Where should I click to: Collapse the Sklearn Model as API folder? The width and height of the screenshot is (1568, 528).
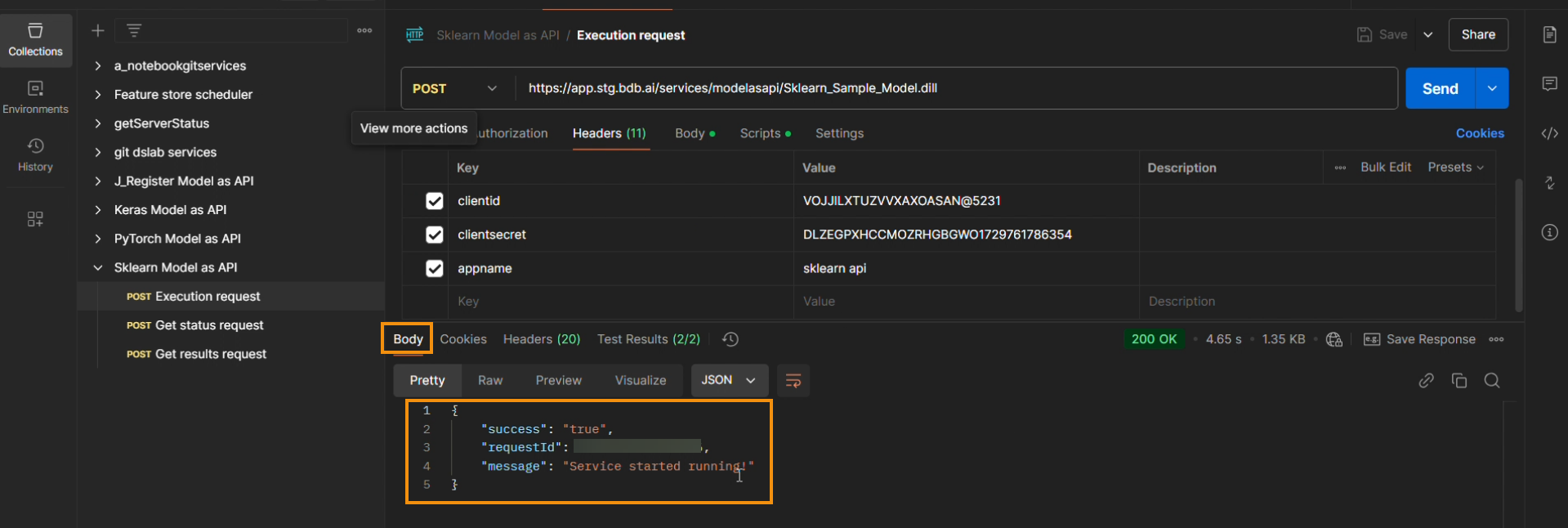click(98, 268)
